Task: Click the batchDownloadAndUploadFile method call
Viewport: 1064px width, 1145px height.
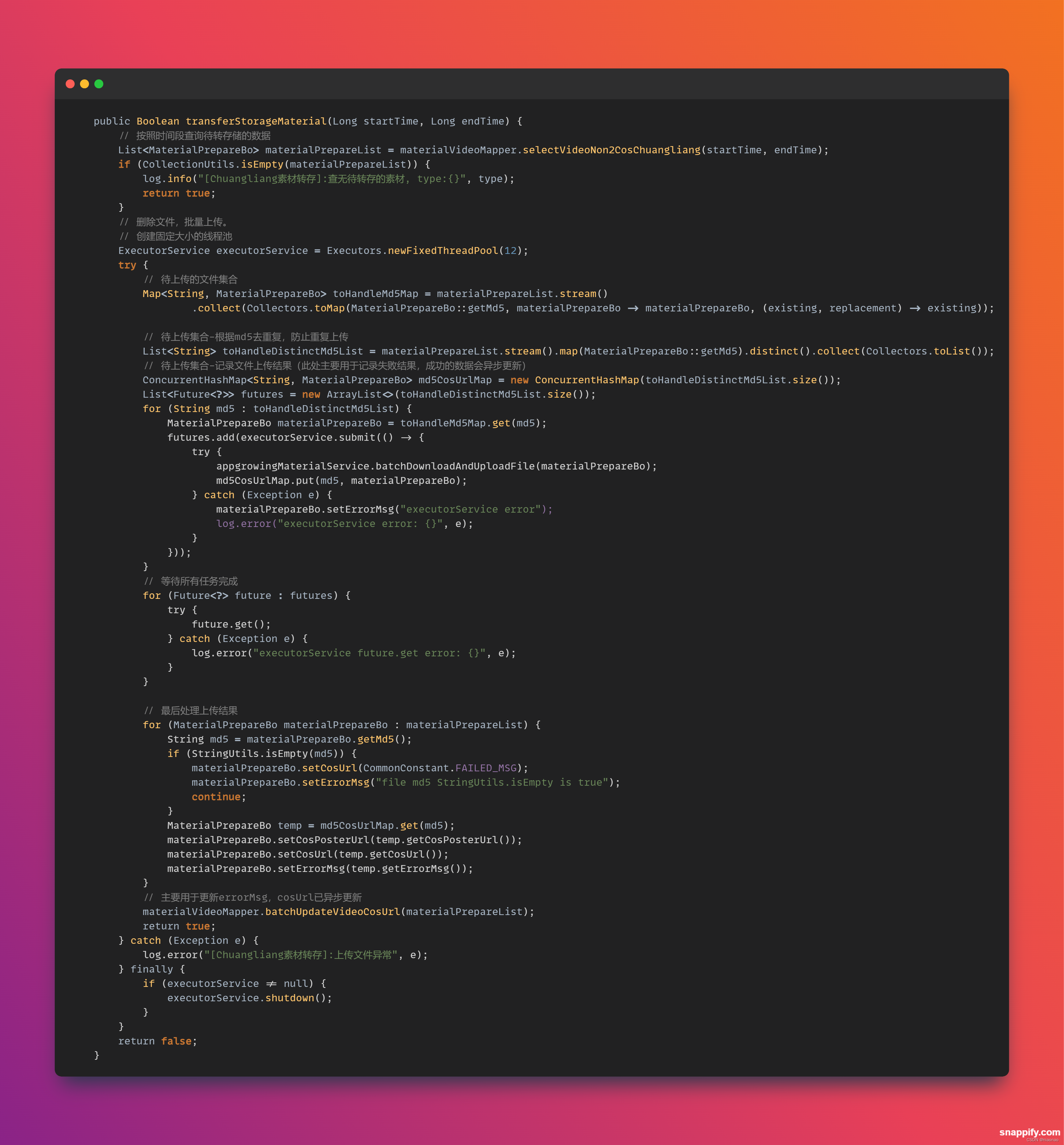Action: [455, 466]
